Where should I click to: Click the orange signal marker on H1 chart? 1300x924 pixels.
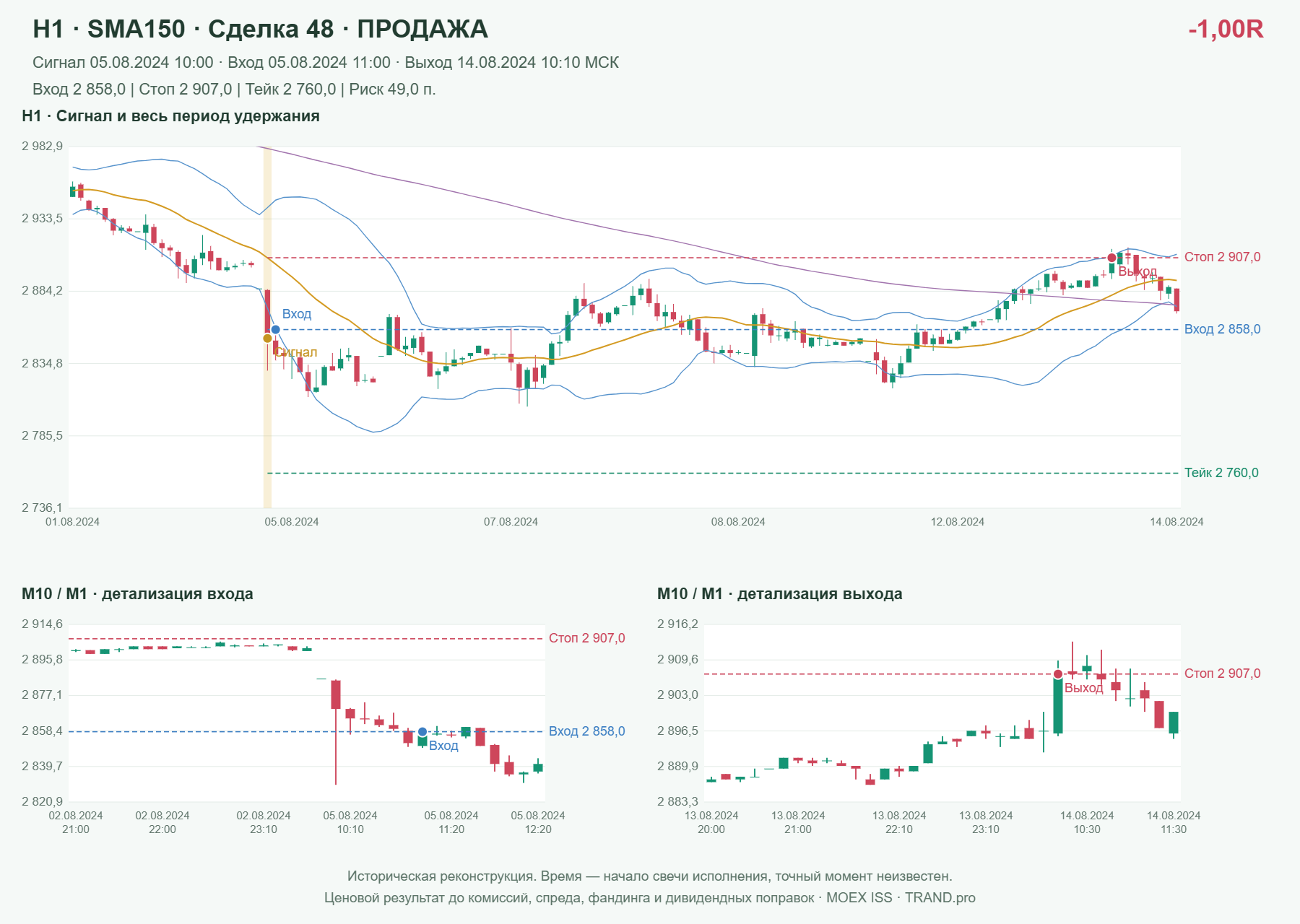(267, 339)
